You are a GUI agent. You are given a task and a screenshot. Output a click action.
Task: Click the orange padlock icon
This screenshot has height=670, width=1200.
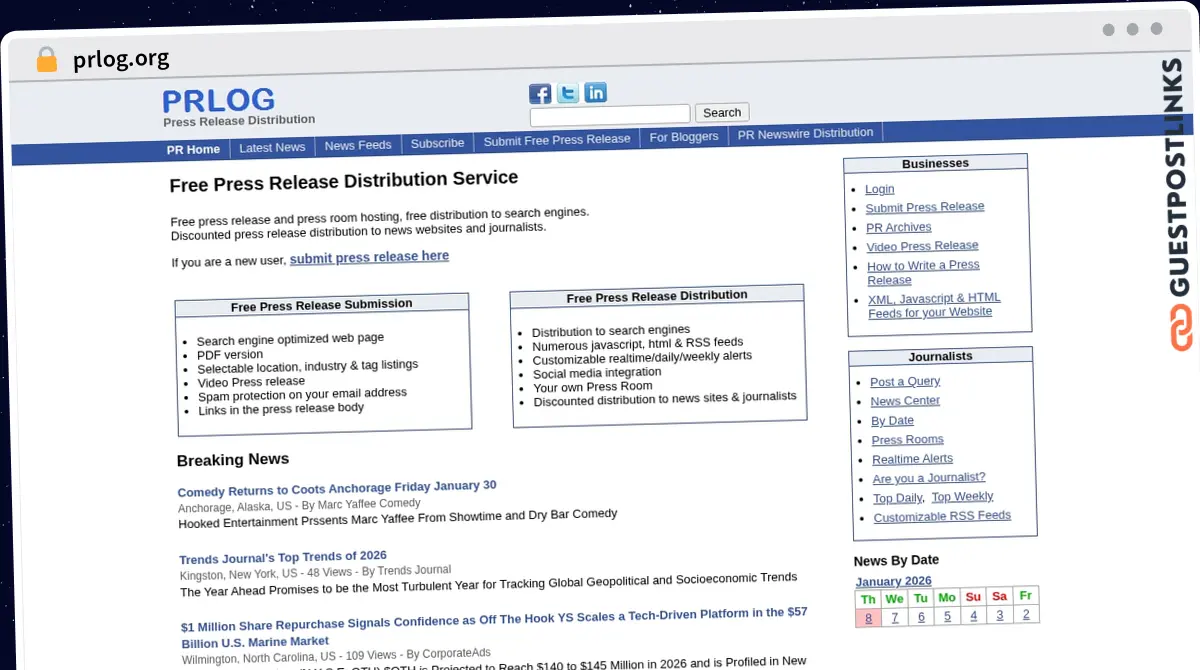(x=46, y=59)
